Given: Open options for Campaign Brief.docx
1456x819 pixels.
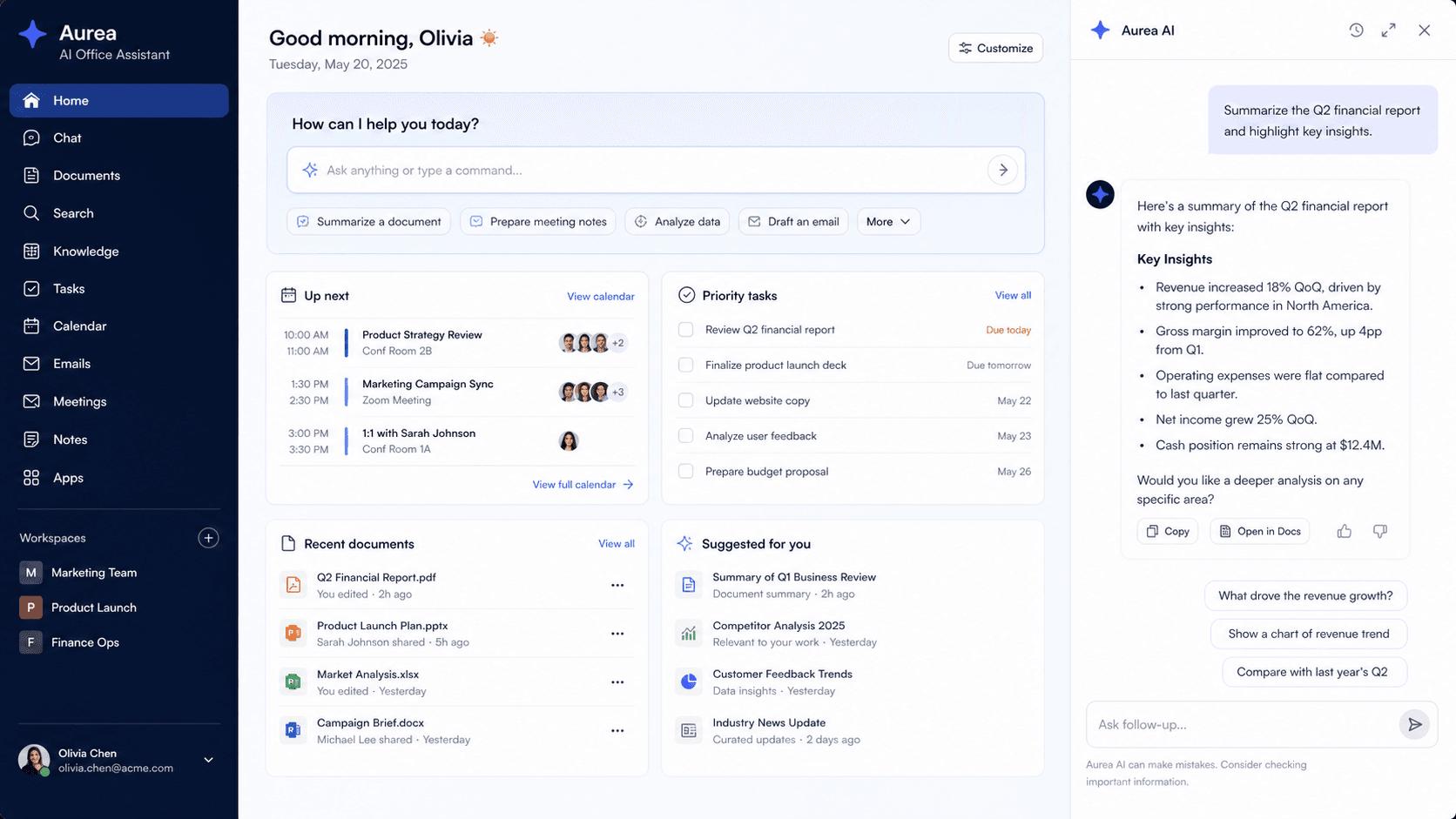Looking at the screenshot, I should point(617,730).
